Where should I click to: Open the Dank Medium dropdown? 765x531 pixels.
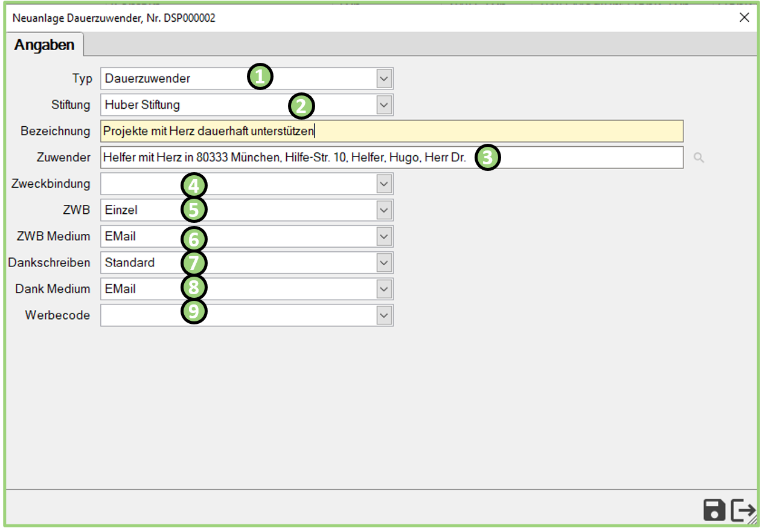384,289
